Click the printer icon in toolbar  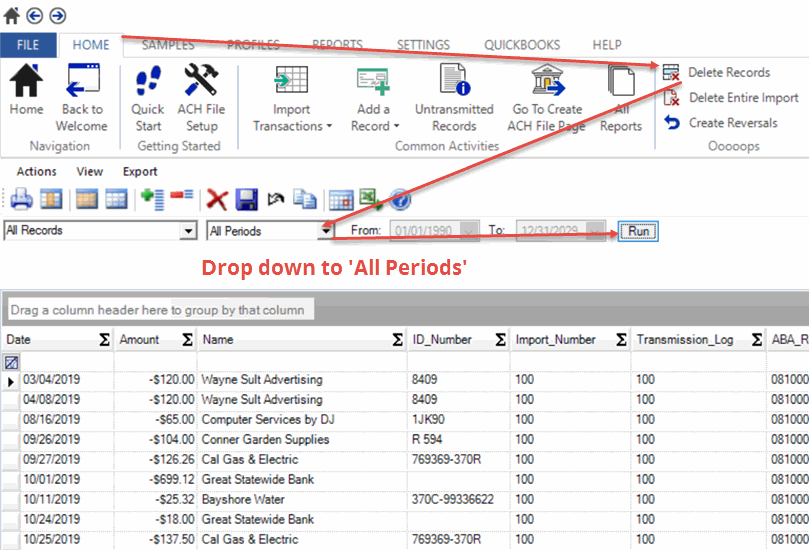pyautogui.click(x=21, y=199)
